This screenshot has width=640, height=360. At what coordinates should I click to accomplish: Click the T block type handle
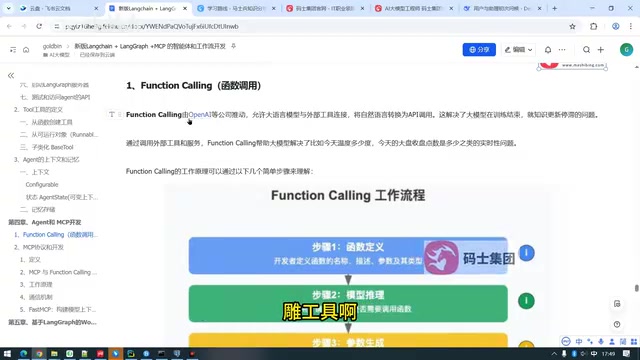click(111, 115)
